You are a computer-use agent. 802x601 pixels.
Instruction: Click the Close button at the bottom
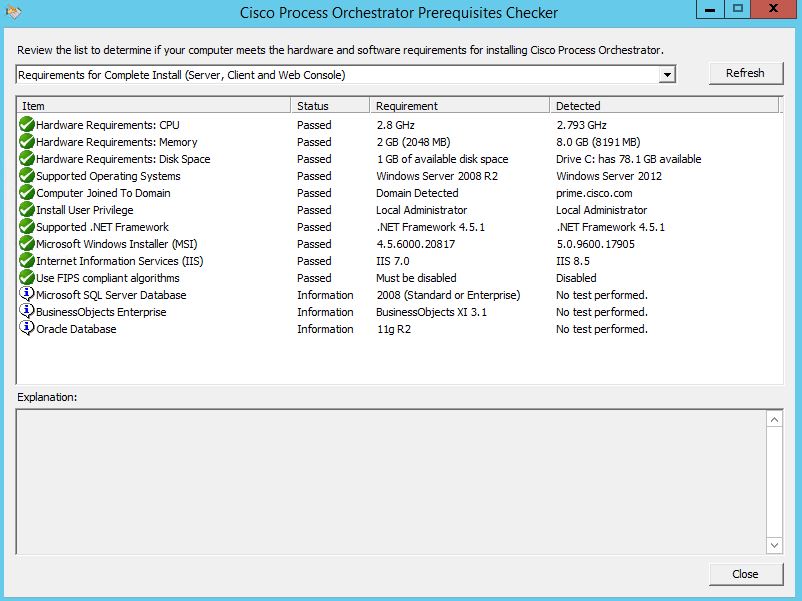(x=745, y=574)
